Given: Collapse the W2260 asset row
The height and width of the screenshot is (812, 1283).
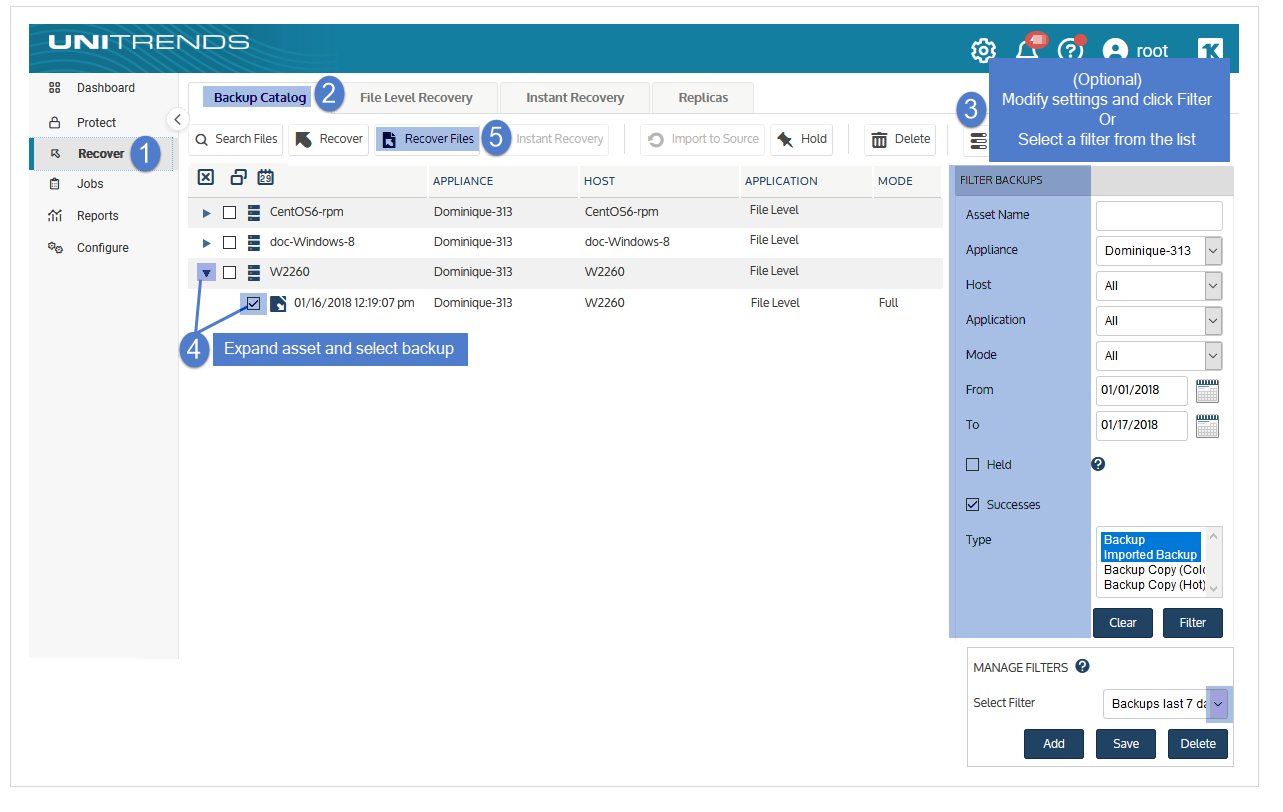Looking at the screenshot, I should pos(207,273).
